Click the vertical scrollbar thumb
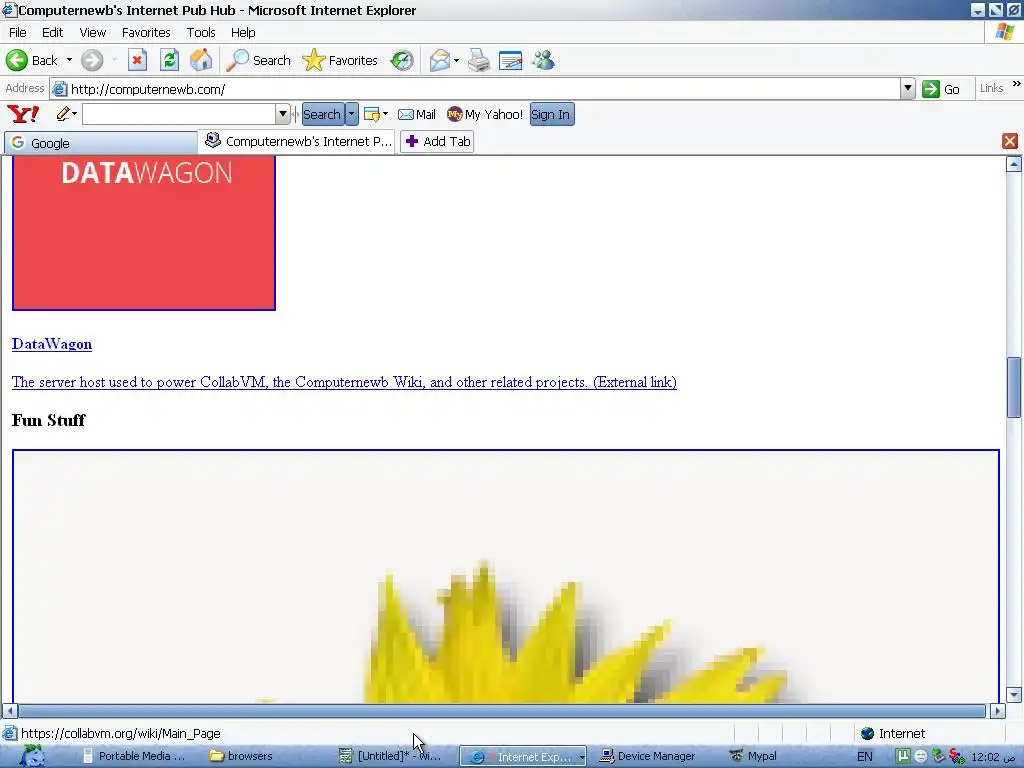The height and width of the screenshot is (768, 1024). coord(1014,387)
